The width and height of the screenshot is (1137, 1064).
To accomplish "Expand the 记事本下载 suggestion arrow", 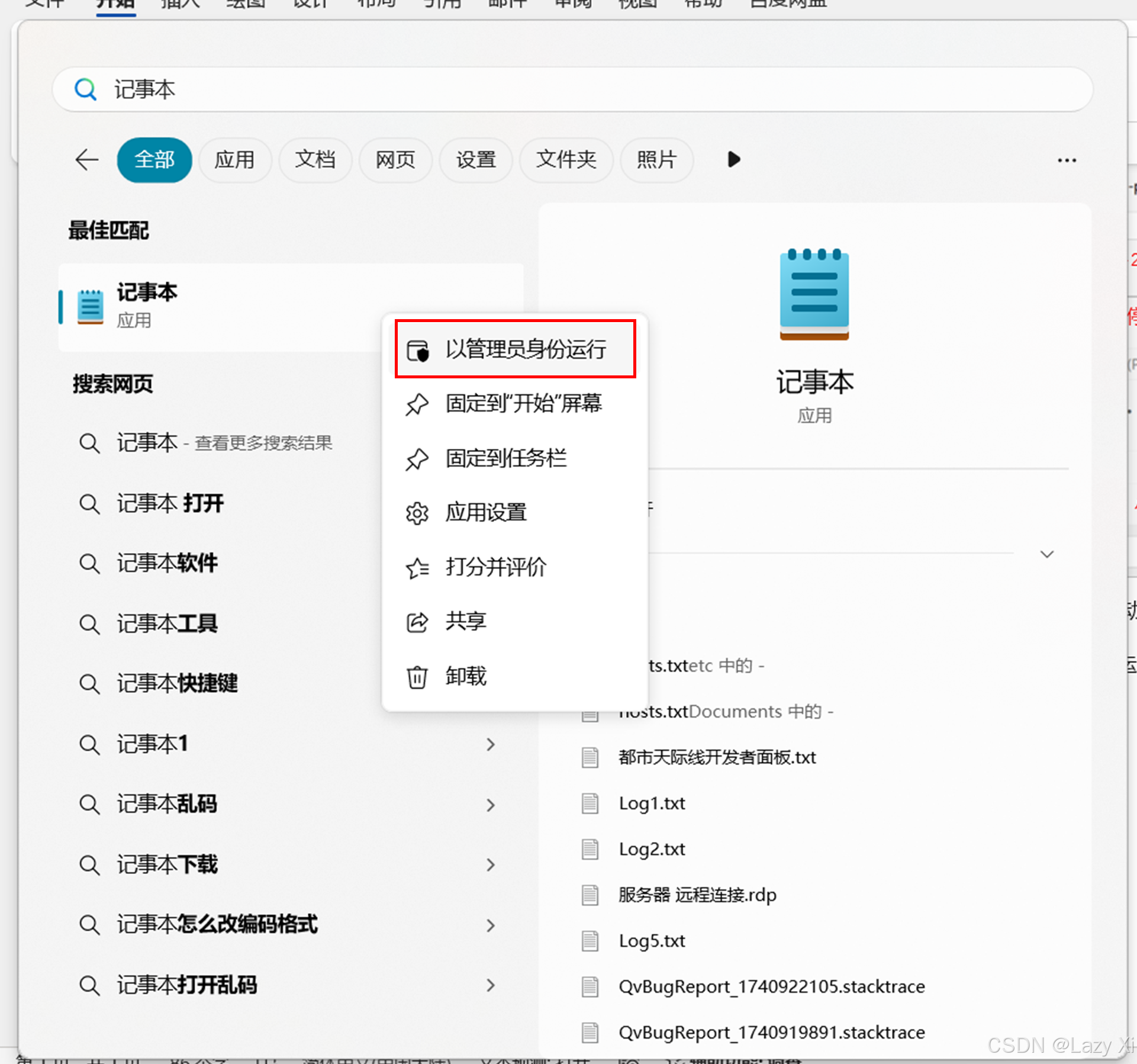I will coord(491,865).
